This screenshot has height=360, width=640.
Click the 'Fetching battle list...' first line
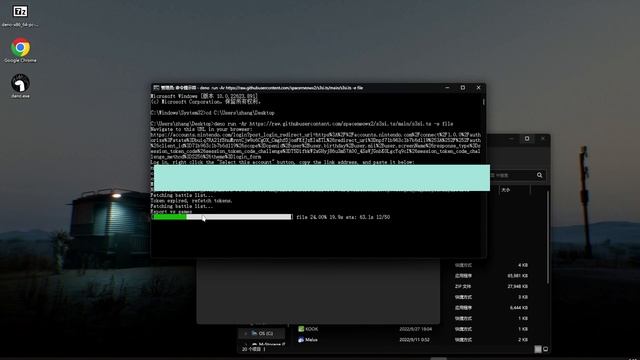coord(182,195)
